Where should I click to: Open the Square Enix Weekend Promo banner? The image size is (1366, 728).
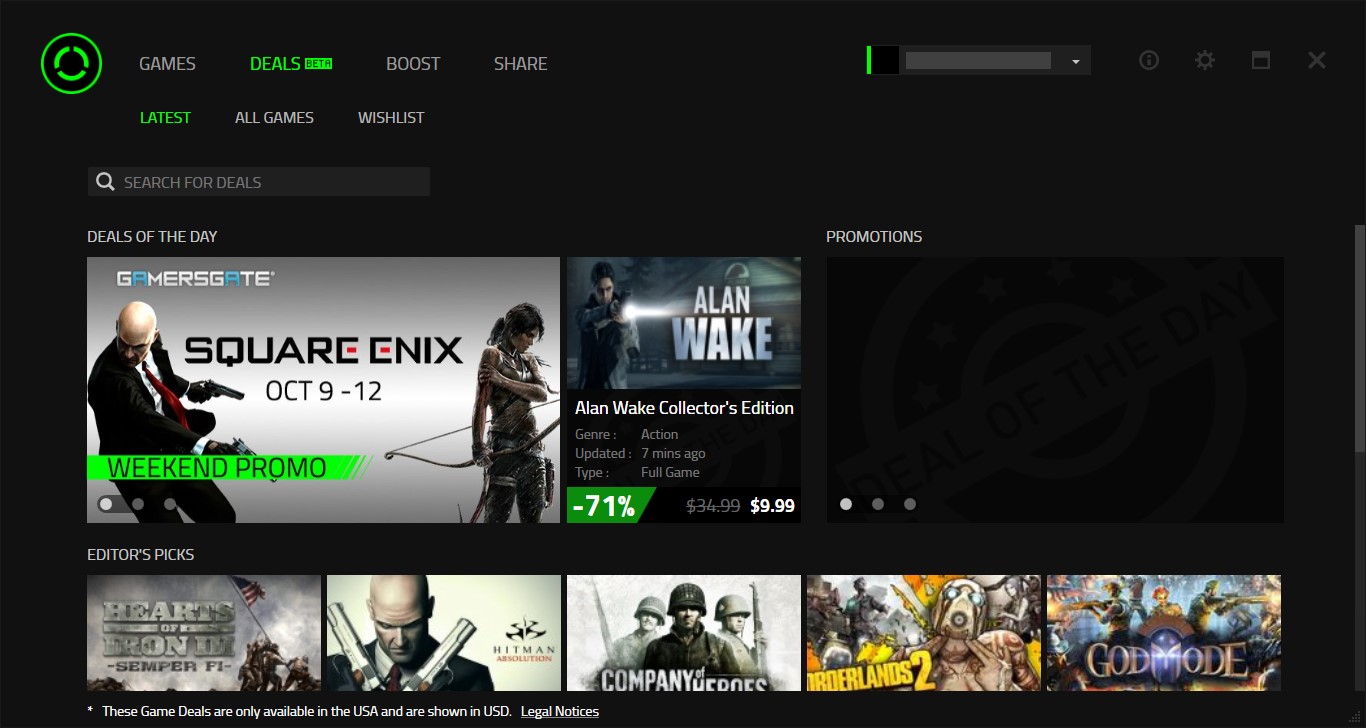click(323, 390)
